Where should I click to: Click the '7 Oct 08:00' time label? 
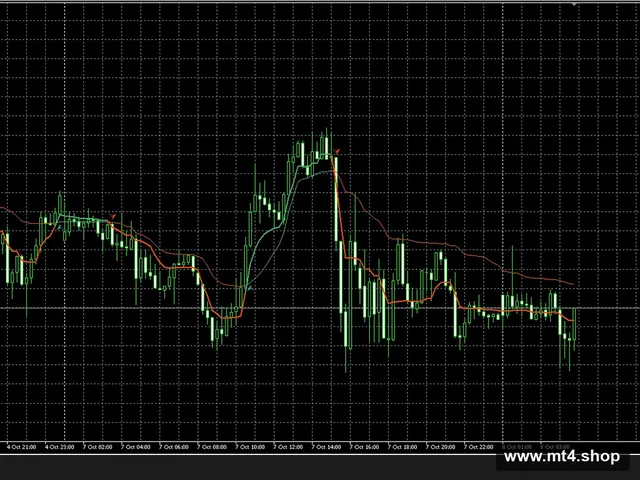[x=212, y=447]
